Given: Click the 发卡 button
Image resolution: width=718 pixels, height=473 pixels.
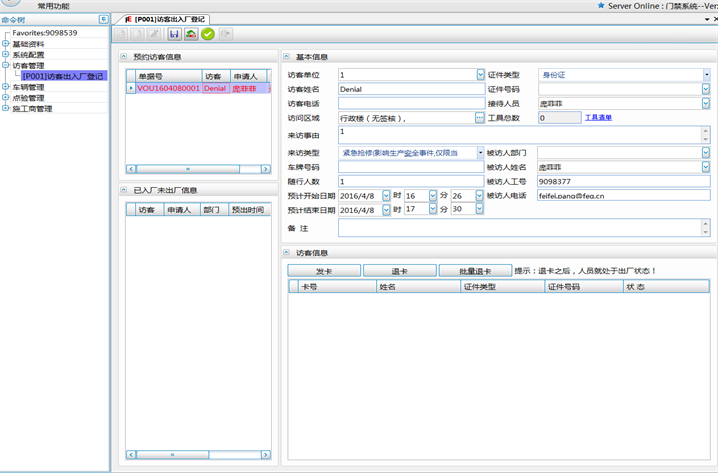Looking at the screenshot, I should click(x=323, y=271).
